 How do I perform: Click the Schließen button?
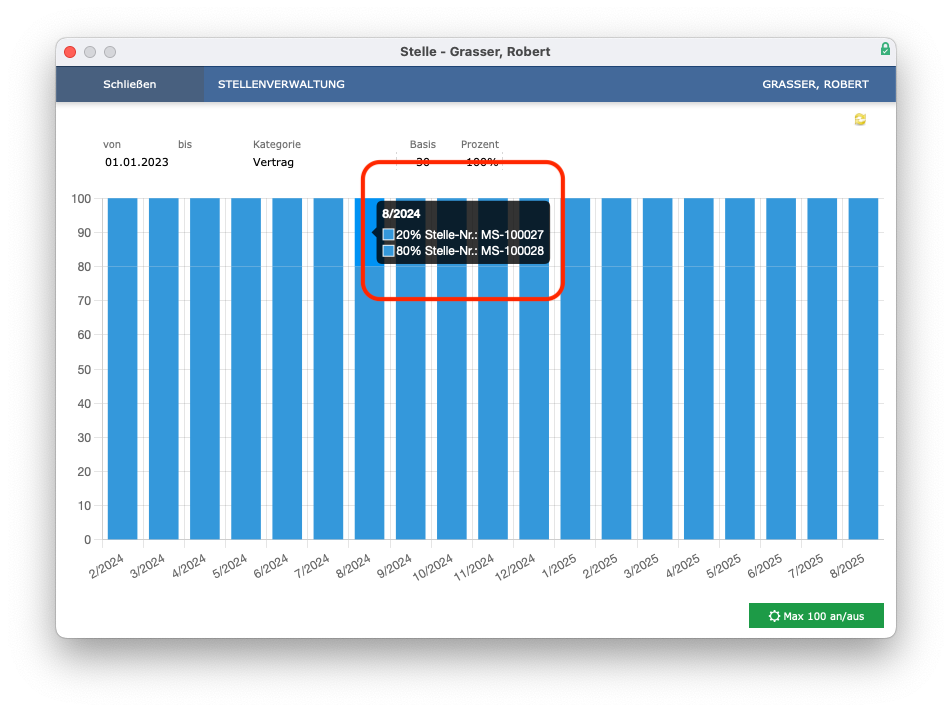pos(129,84)
